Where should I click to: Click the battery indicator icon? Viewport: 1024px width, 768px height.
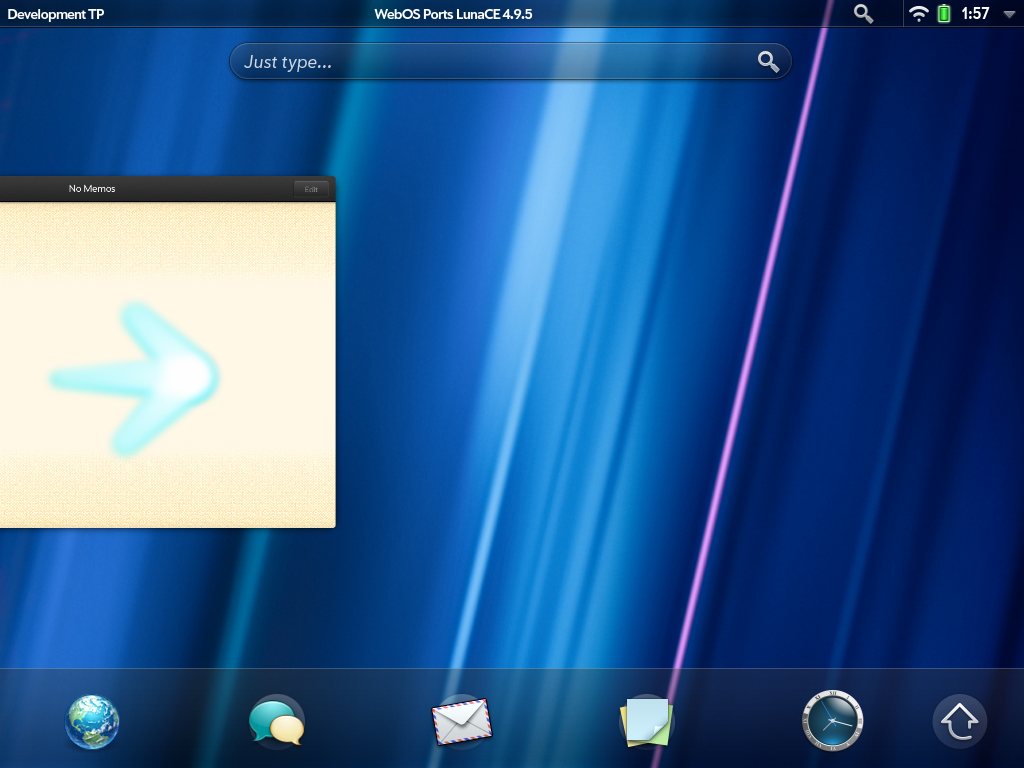[944, 14]
